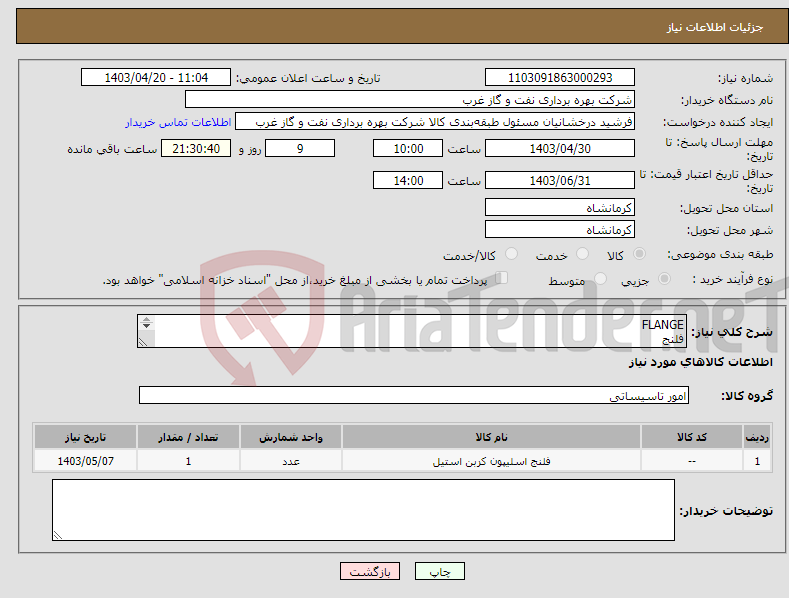Click the remaining time field 21:30:40
Image resolution: width=789 pixels, height=598 pixels.
point(196,148)
